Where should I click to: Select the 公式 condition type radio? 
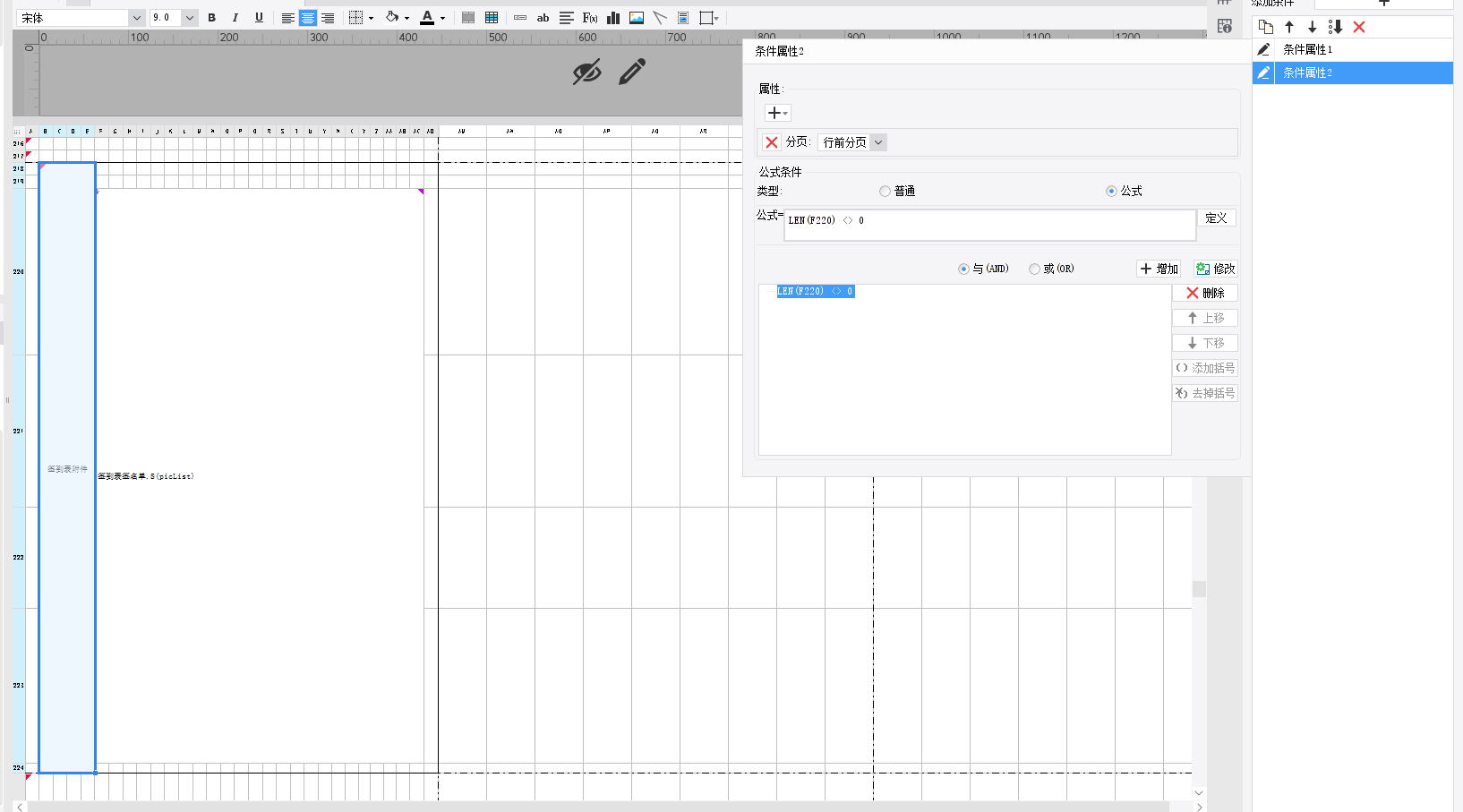coord(1111,192)
